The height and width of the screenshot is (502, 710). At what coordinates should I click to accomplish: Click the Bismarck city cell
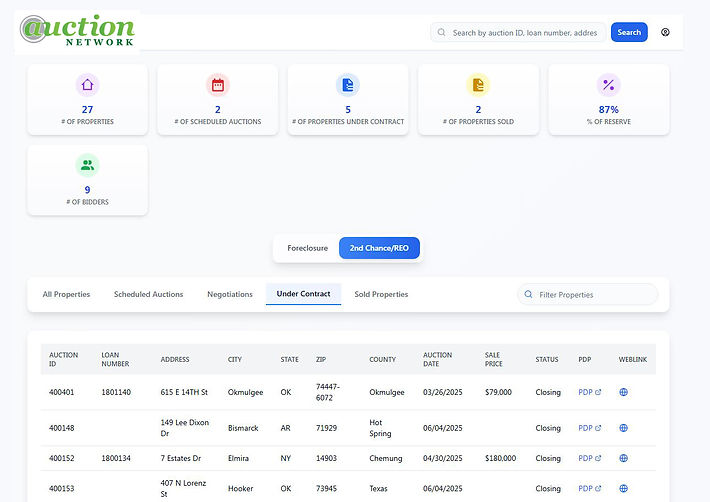click(243, 428)
